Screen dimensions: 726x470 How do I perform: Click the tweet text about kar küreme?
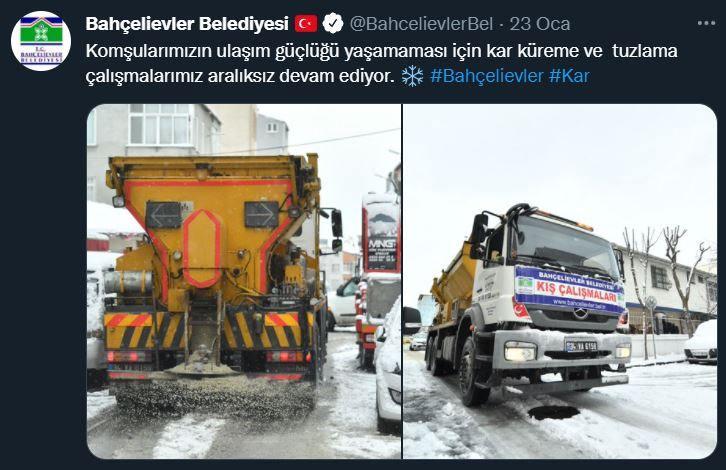tap(381, 63)
